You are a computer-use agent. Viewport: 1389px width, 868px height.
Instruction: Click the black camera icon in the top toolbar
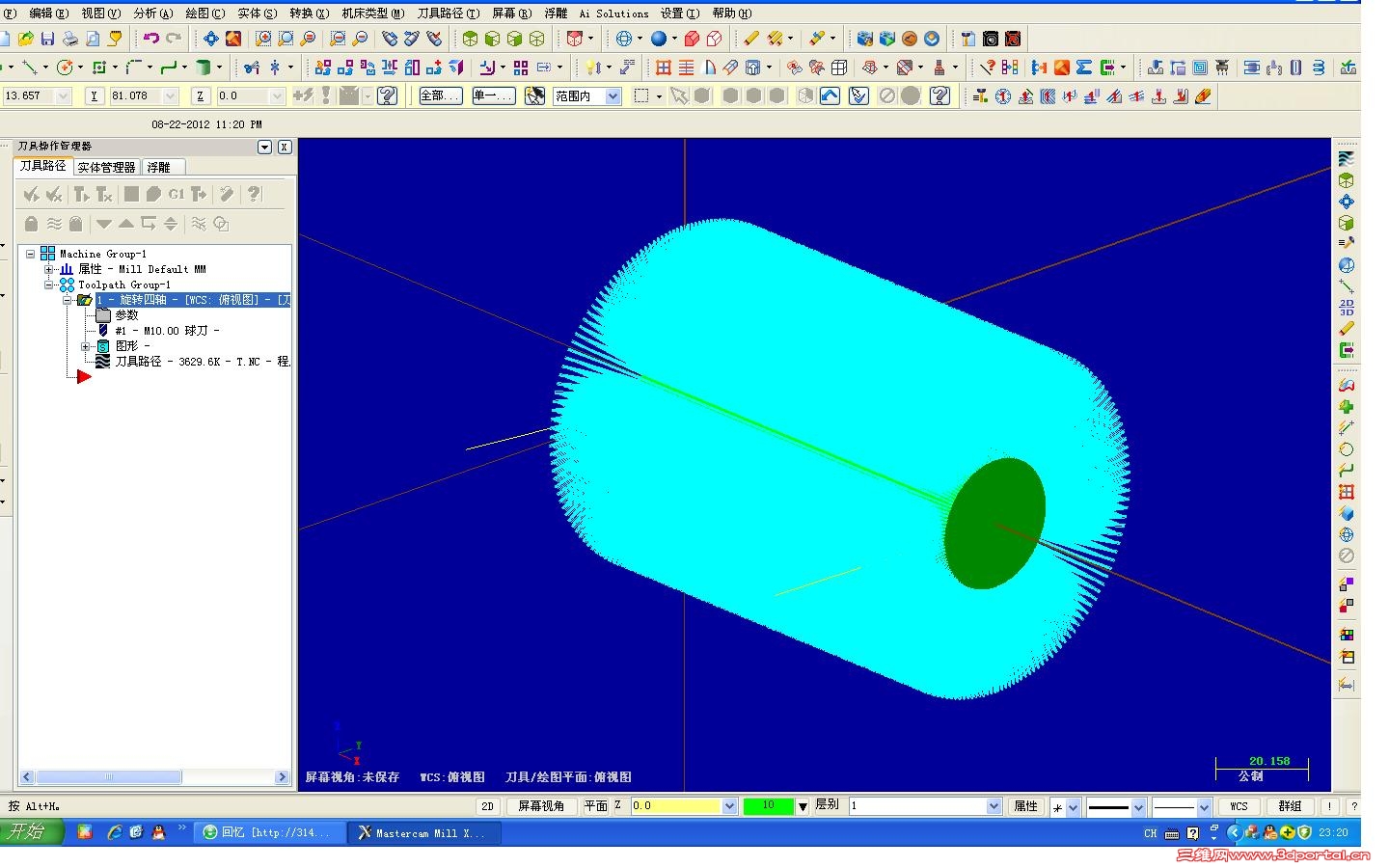(991, 39)
